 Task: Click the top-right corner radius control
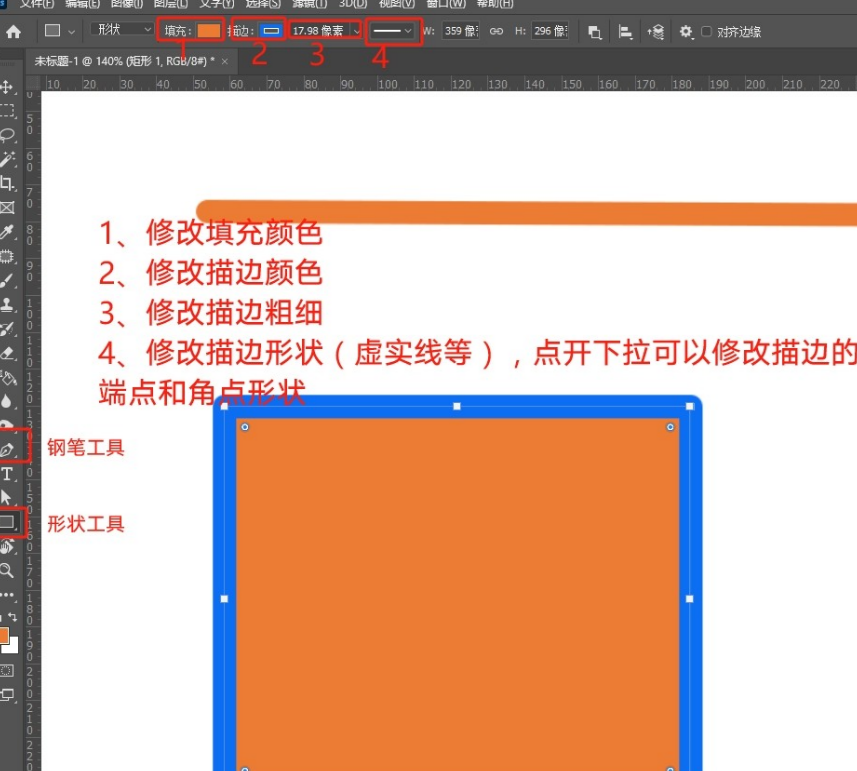(670, 427)
